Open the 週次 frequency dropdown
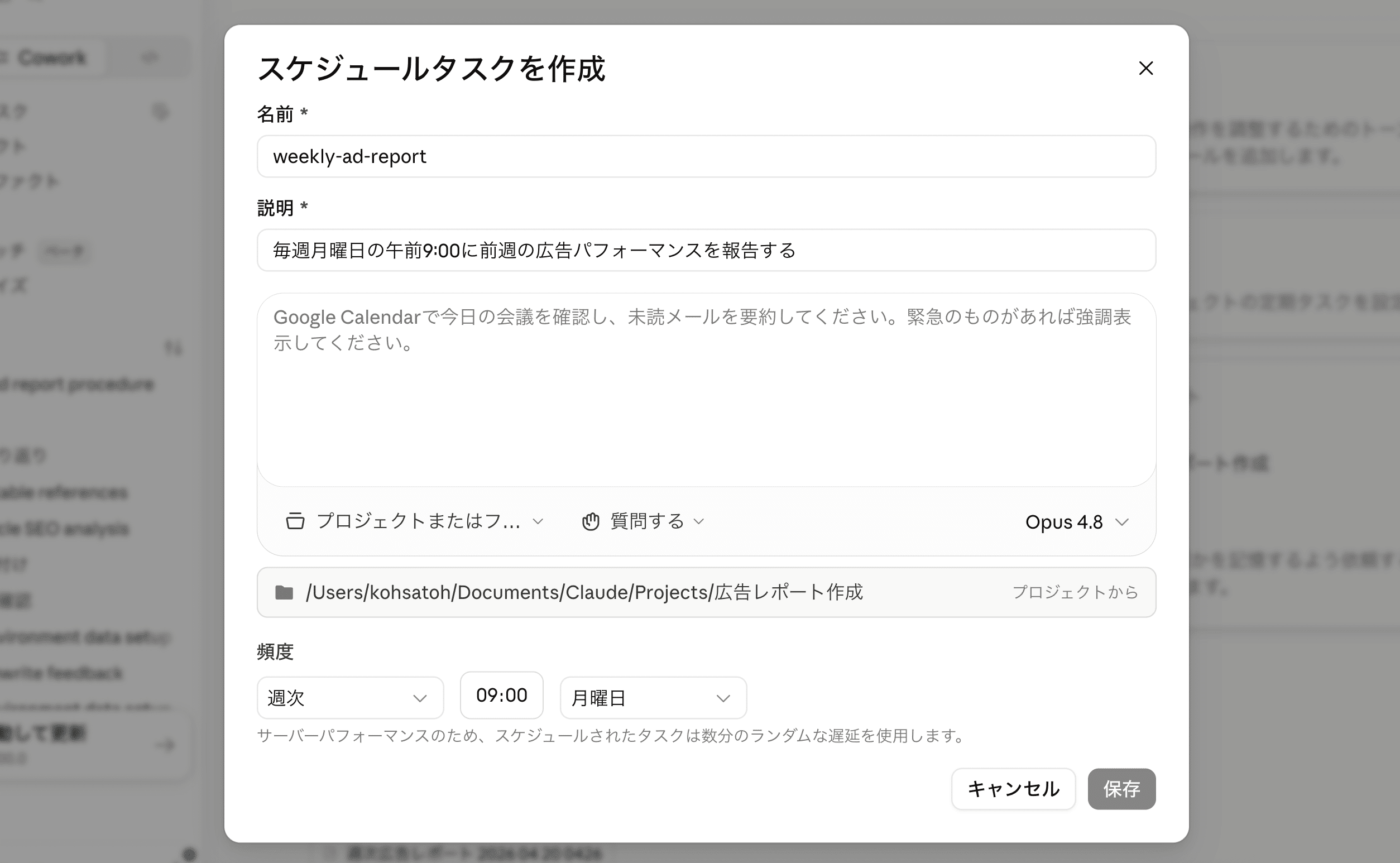Viewport: 1400px width, 863px height. [350, 697]
